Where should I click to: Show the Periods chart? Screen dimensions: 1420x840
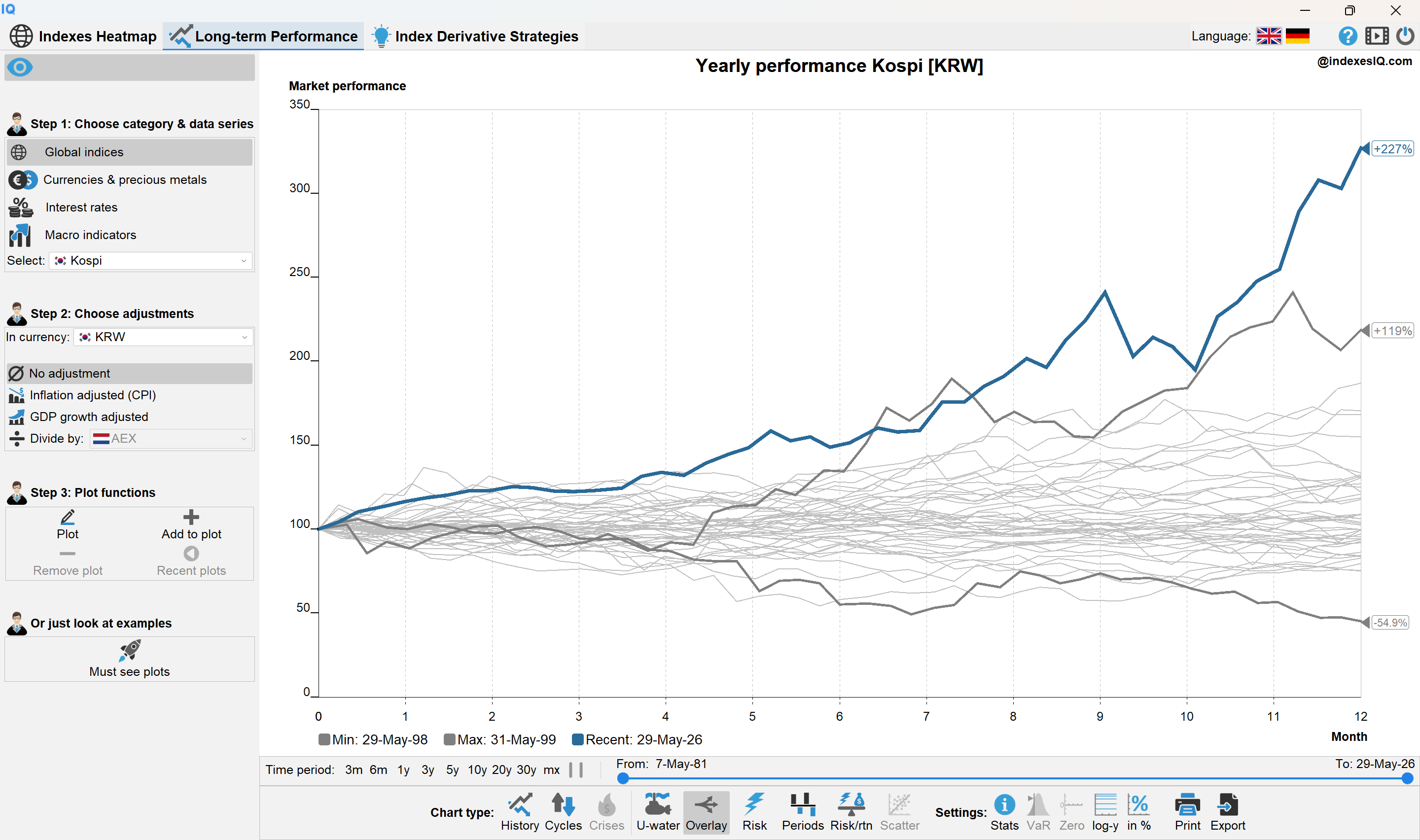(803, 812)
